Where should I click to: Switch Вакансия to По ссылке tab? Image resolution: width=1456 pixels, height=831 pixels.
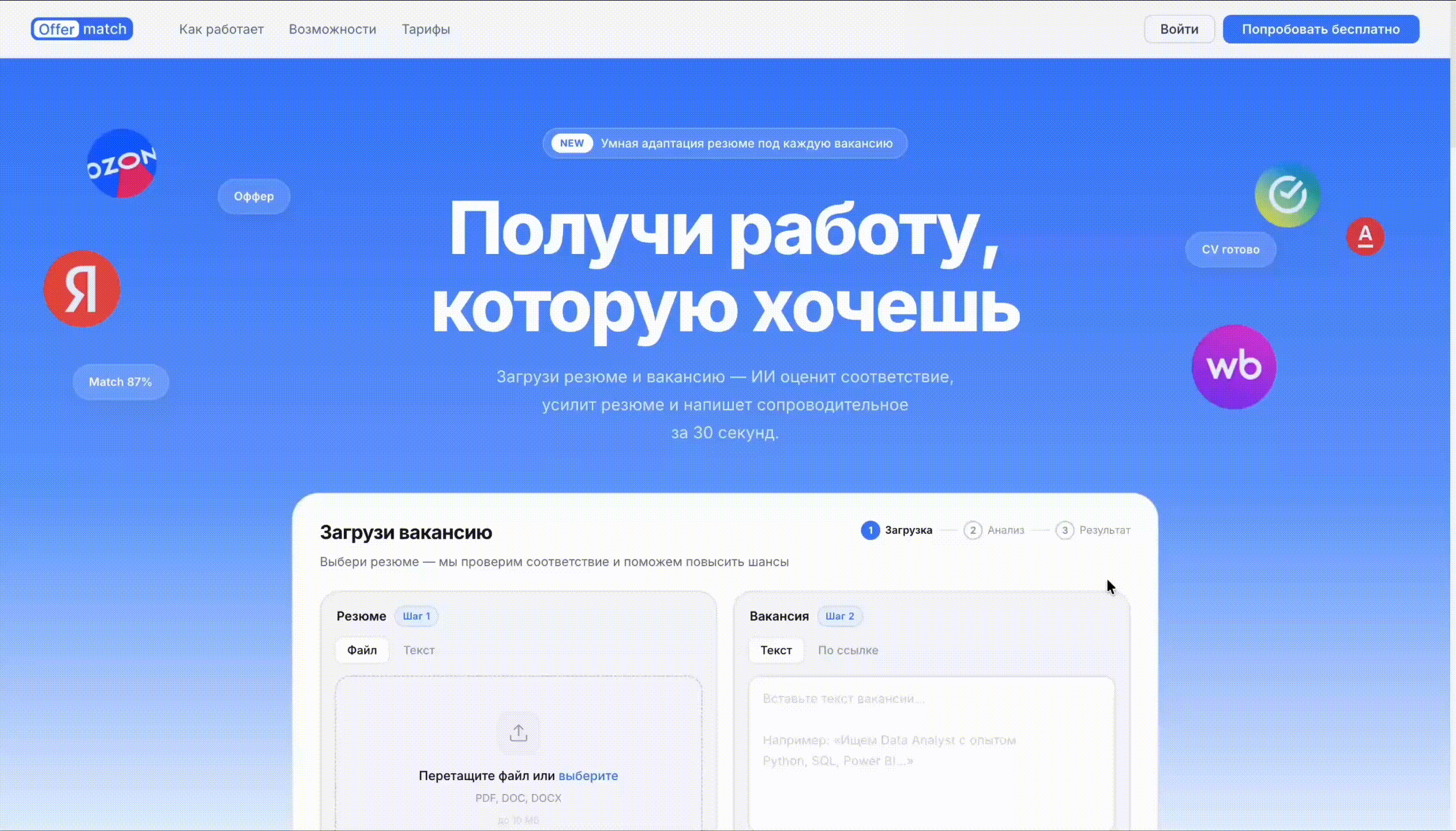pos(848,650)
